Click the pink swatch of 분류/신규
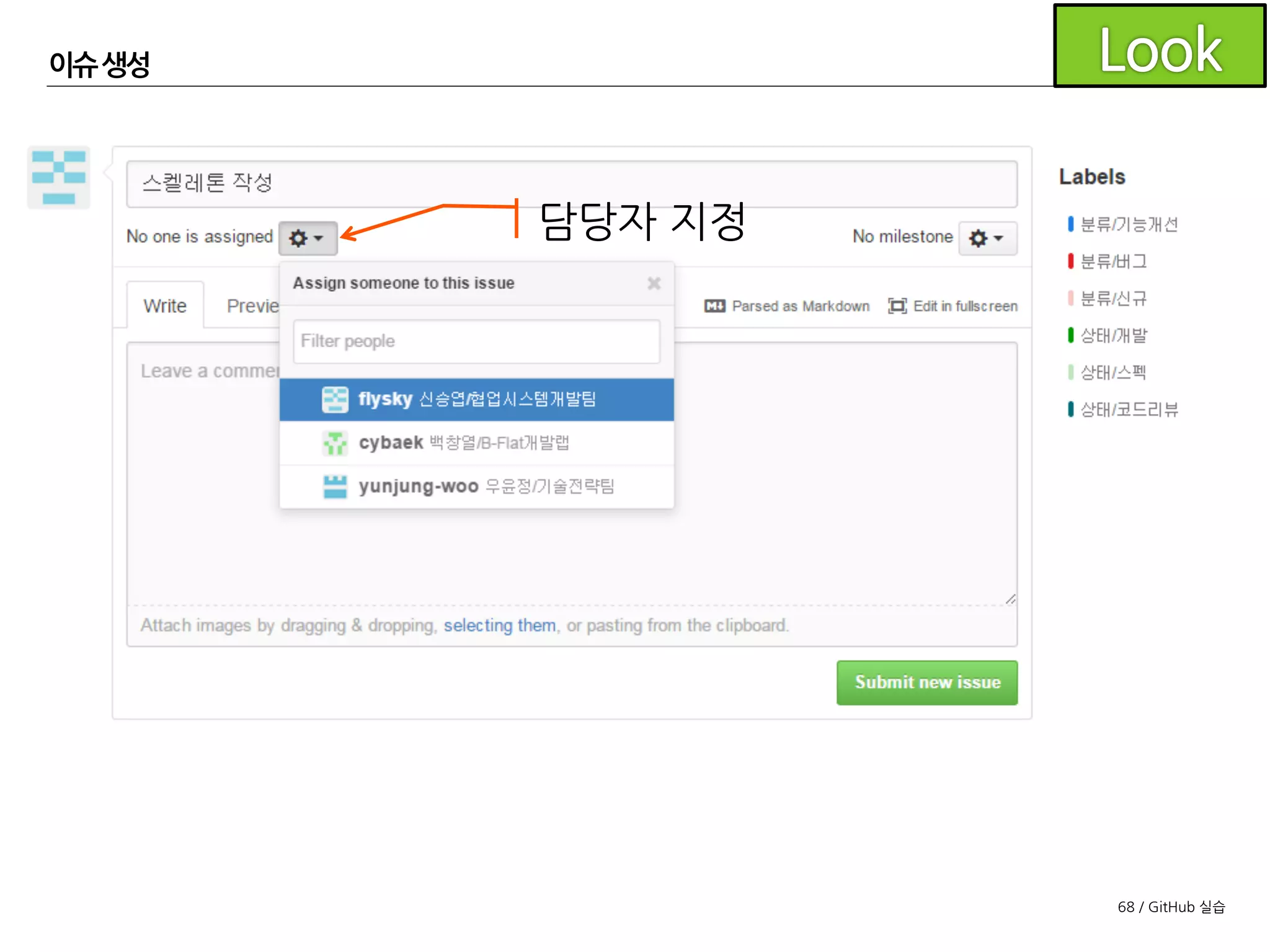Viewport: 1270px width, 952px height. click(x=1070, y=298)
